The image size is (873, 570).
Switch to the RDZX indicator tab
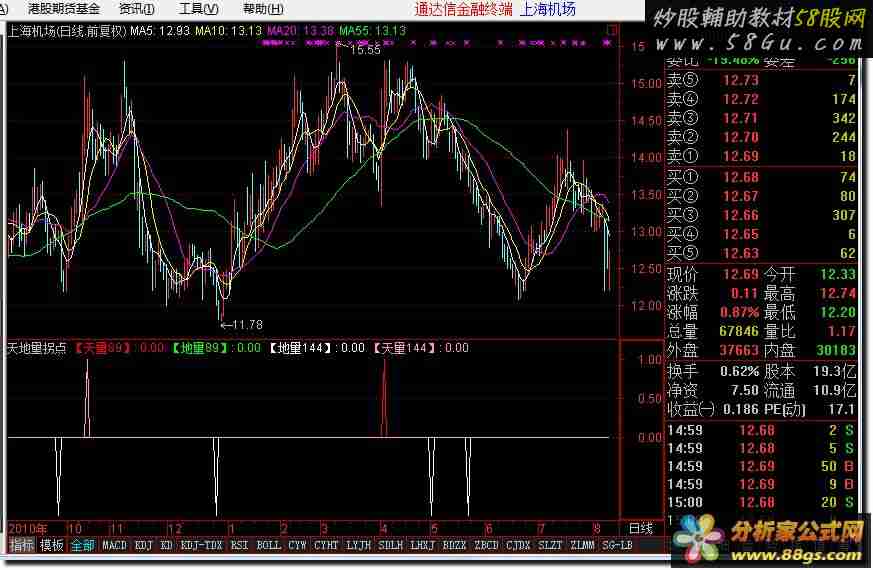coord(454,545)
